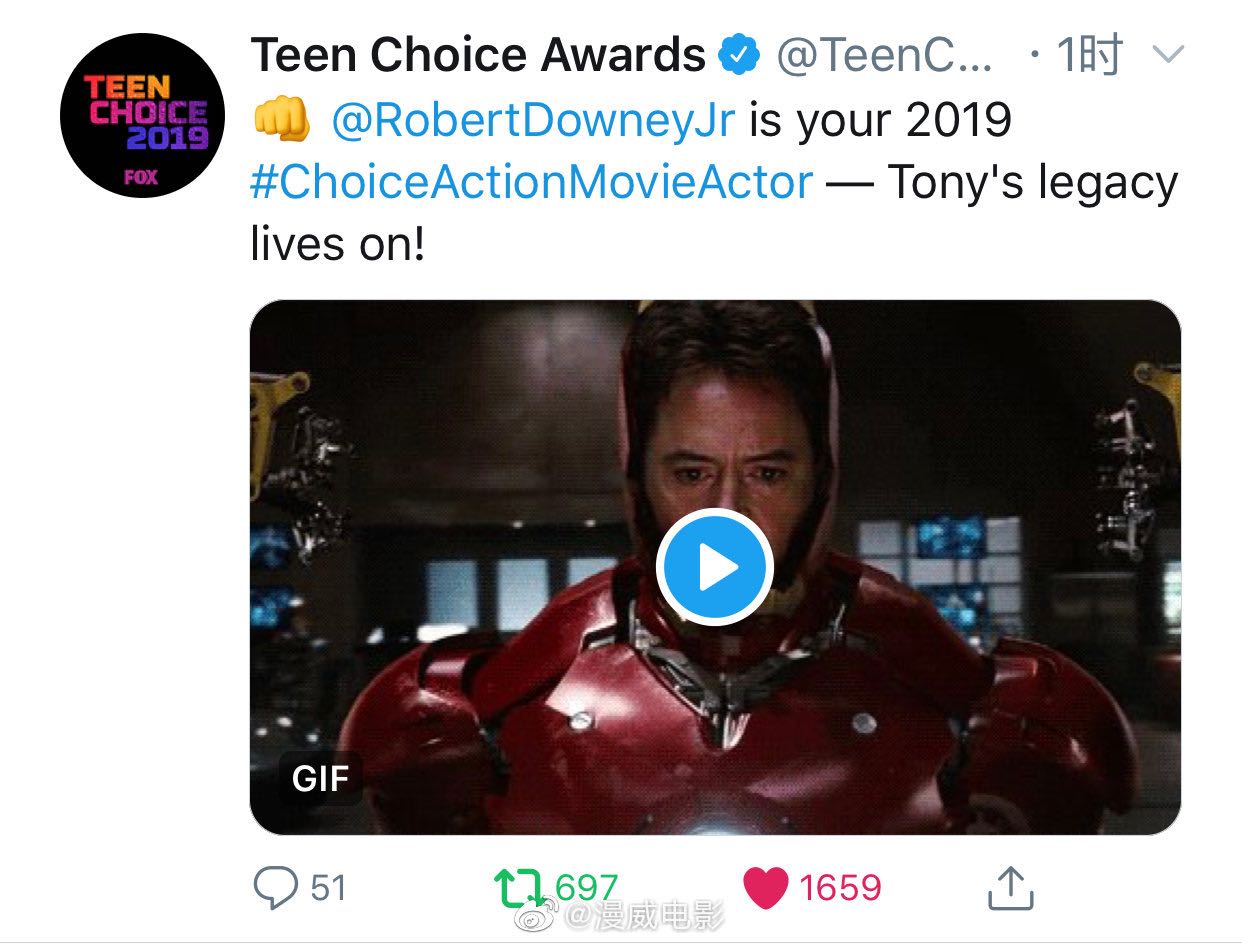This screenshot has height=945, width=1242.
Task: Open the Teen Choice 2019 profile avatar
Action: (x=142, y=116)
